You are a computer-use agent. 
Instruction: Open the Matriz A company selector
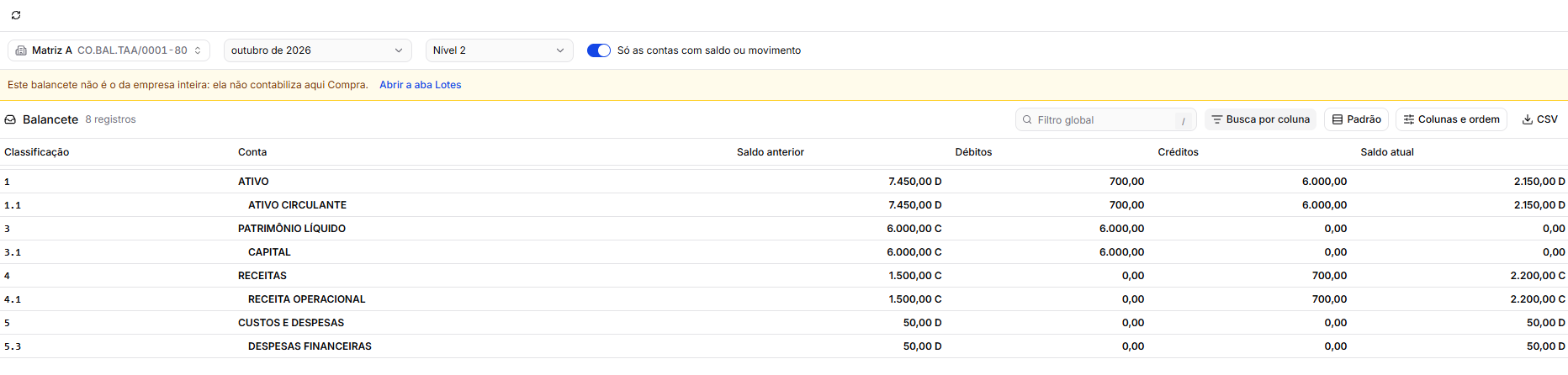(109, 50)
